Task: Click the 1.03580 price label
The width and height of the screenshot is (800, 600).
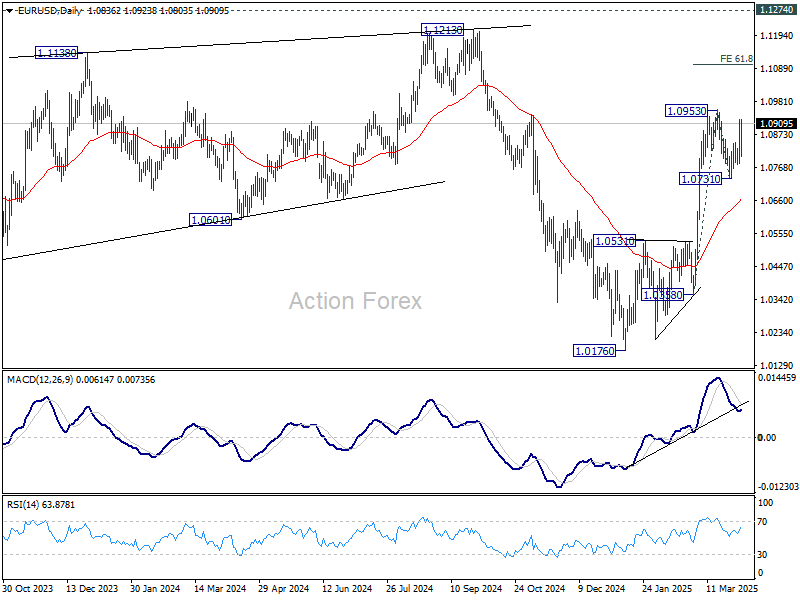Action: pyautogui.click(x=662, y=295)
